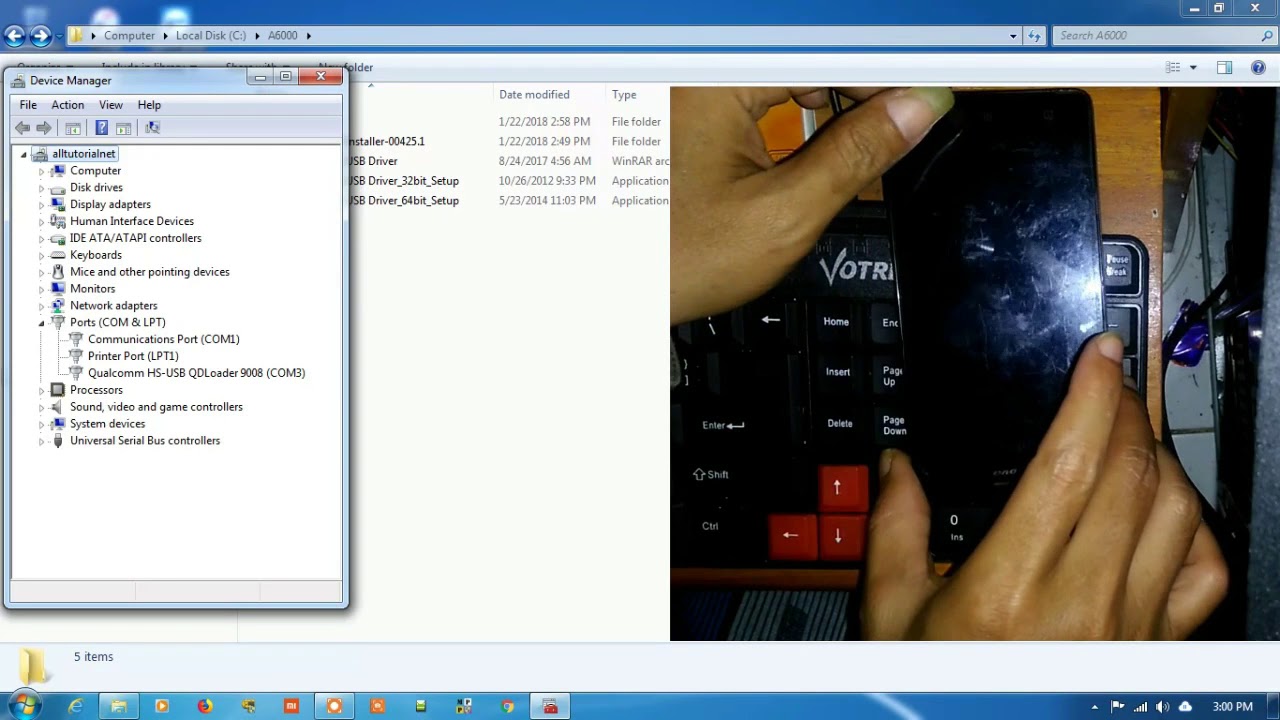Click the red toolbox Device Manager taskbar icon
Image resolution: width=1280 pixels, height=720 pixels.
(x=550, y=706)
